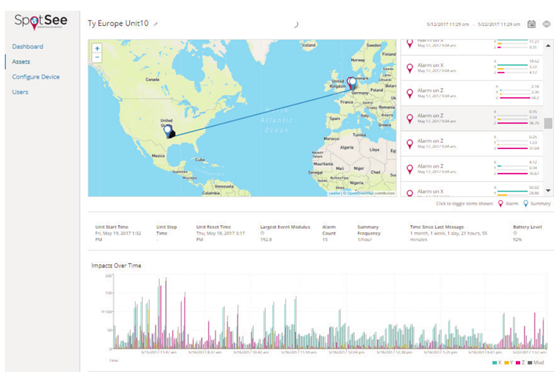
Task: Toggle the Mod series in chart legend
Action: tap(536, 362)
